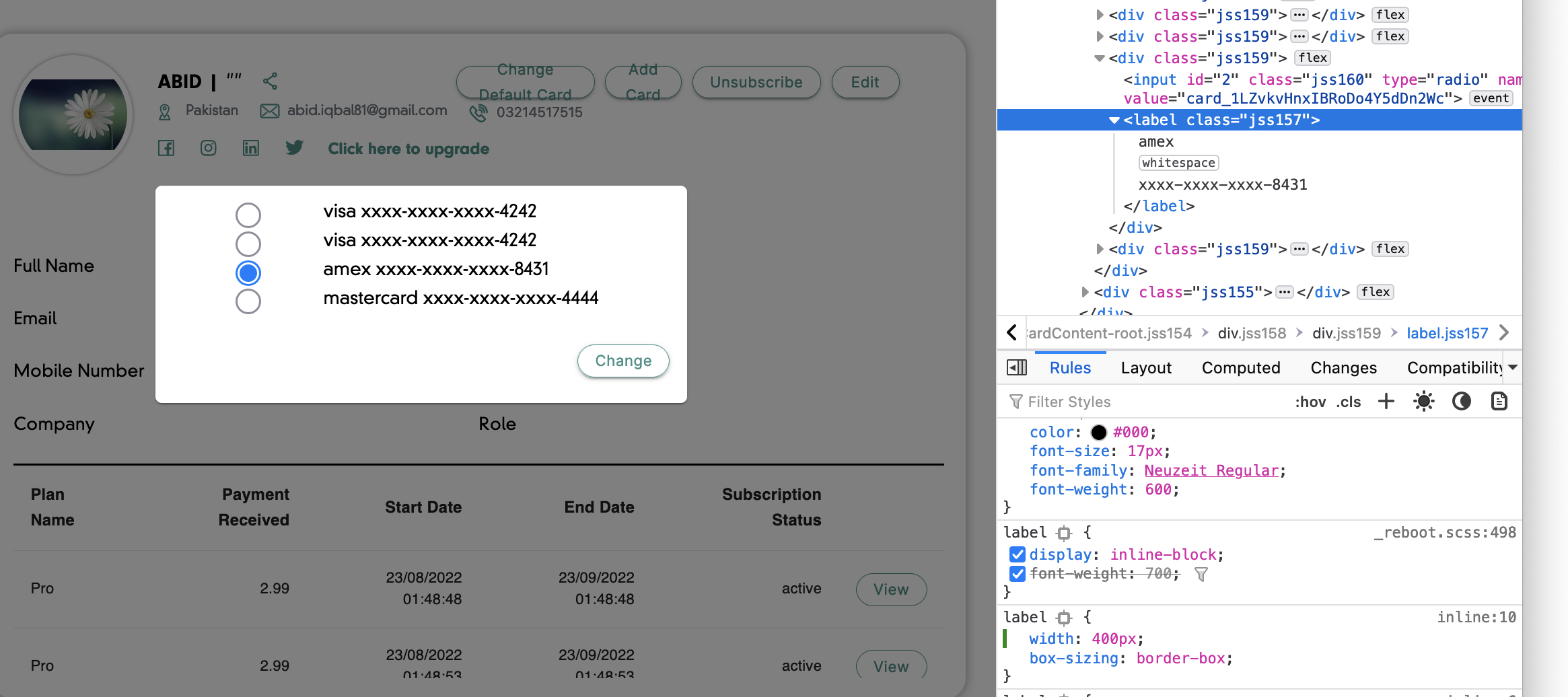Screen dimensions: 1568x697
Task: Focus the Filter Styles input
Action: pyautogui.click(x=1144, y=402)
